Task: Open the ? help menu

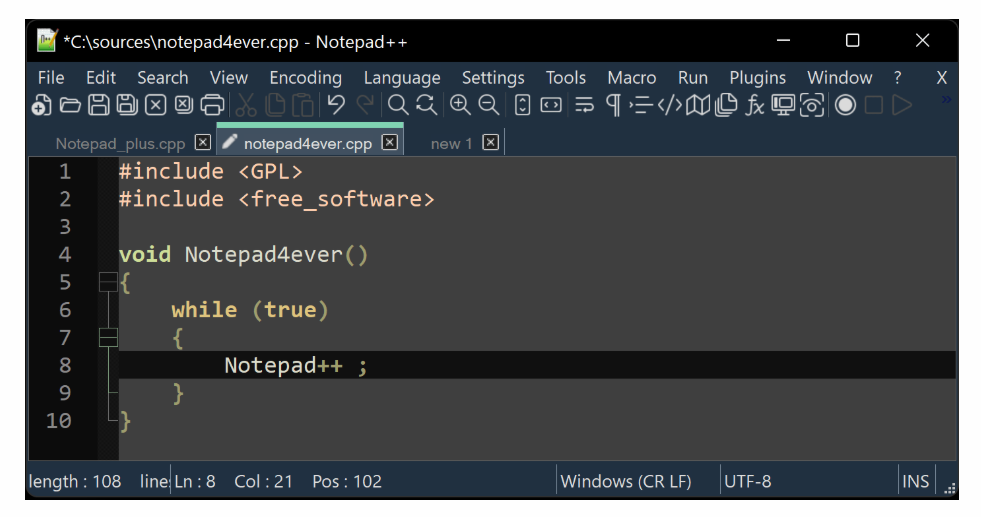Action: click(898, 78)
